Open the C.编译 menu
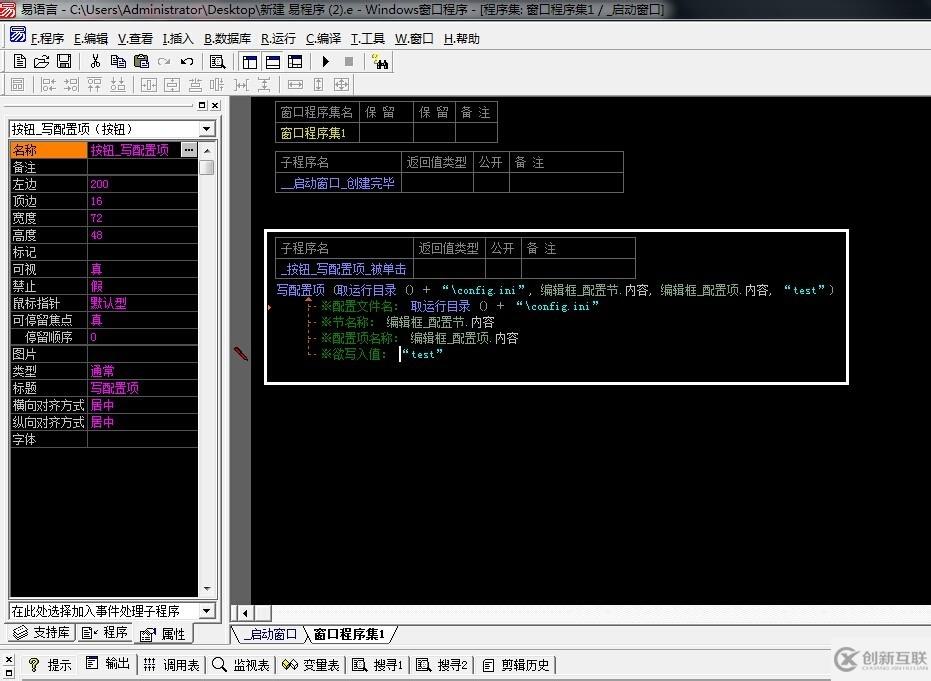Viewport: 931px width, 681px height. (x=324, y=39)
